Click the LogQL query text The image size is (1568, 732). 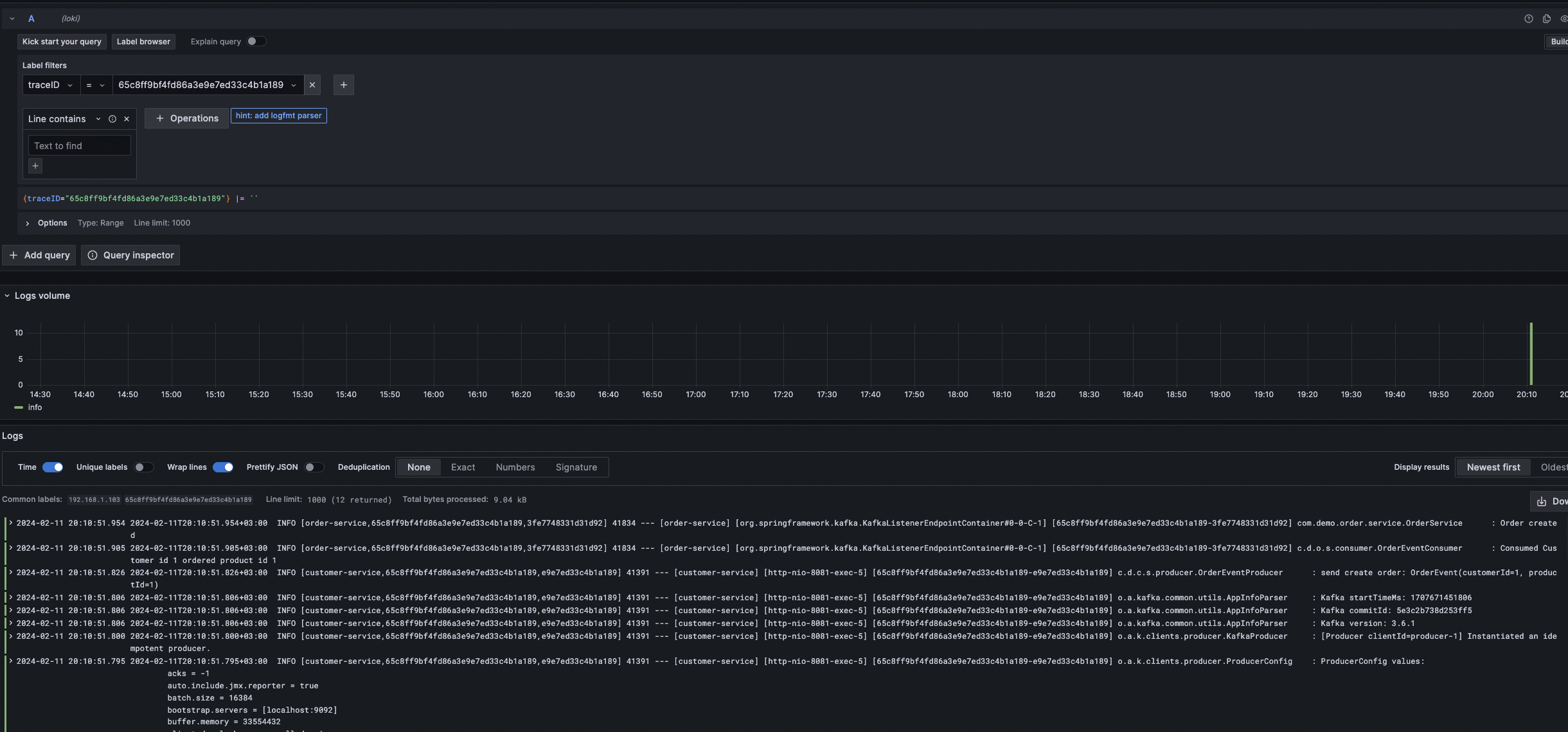tap(140, 199)
